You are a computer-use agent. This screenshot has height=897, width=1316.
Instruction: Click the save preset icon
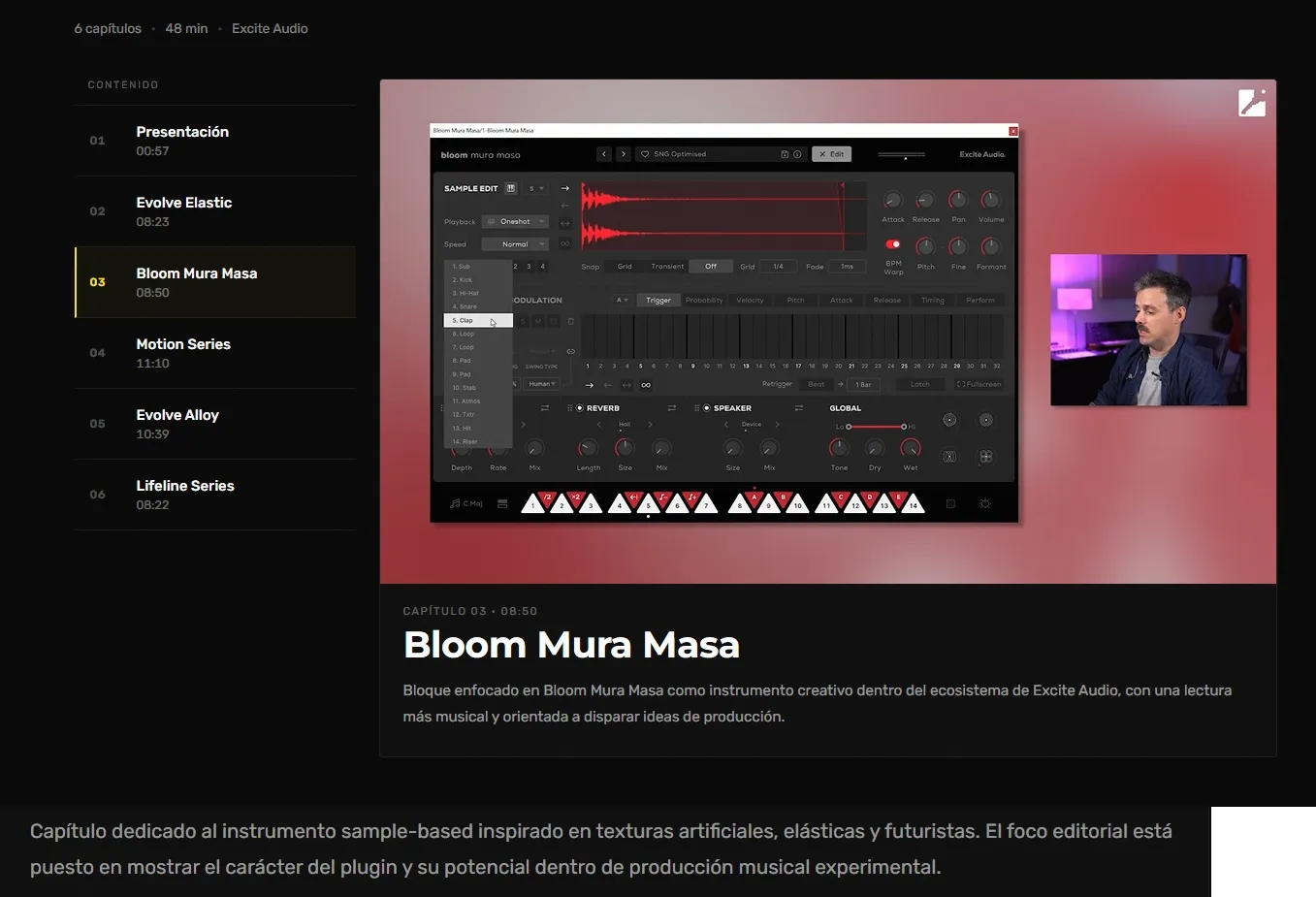(785, 154)
